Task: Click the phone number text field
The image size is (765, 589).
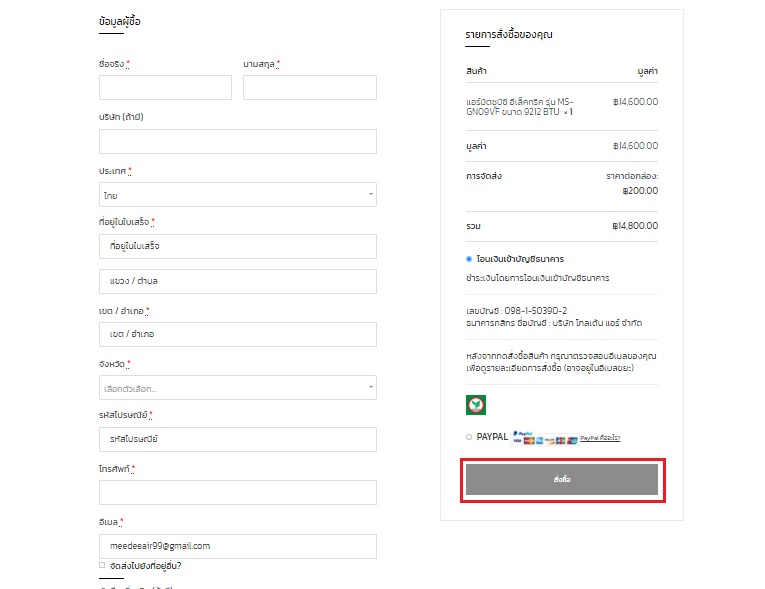Action: click(x=238, y=492)
